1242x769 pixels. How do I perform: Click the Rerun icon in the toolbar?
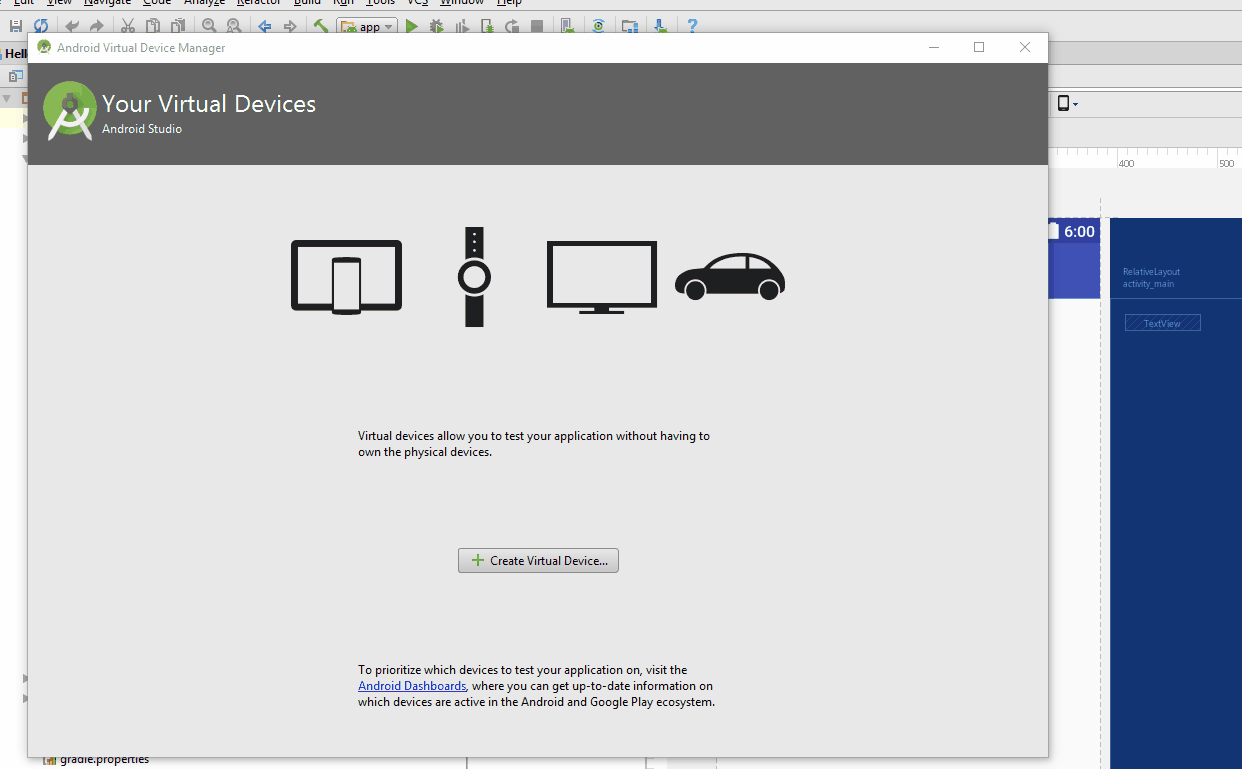(x=512, y=26)
